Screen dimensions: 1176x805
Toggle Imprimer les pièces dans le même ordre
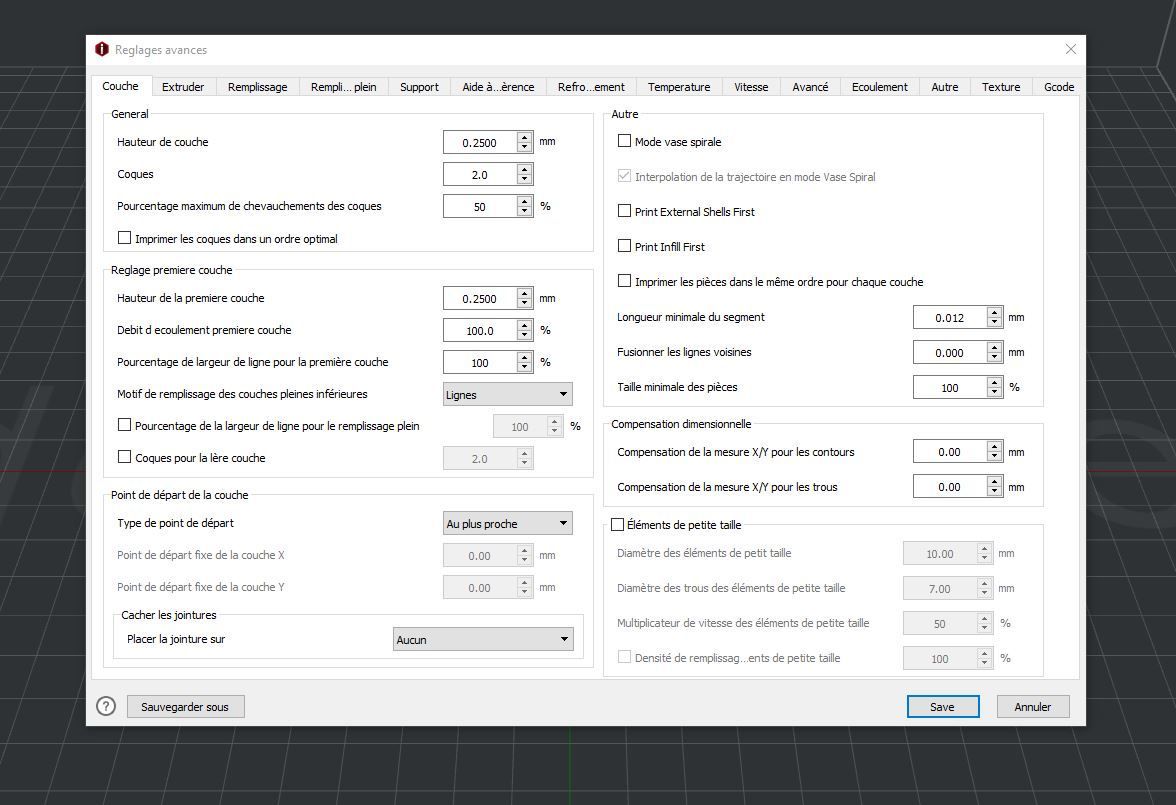point(624,281)
